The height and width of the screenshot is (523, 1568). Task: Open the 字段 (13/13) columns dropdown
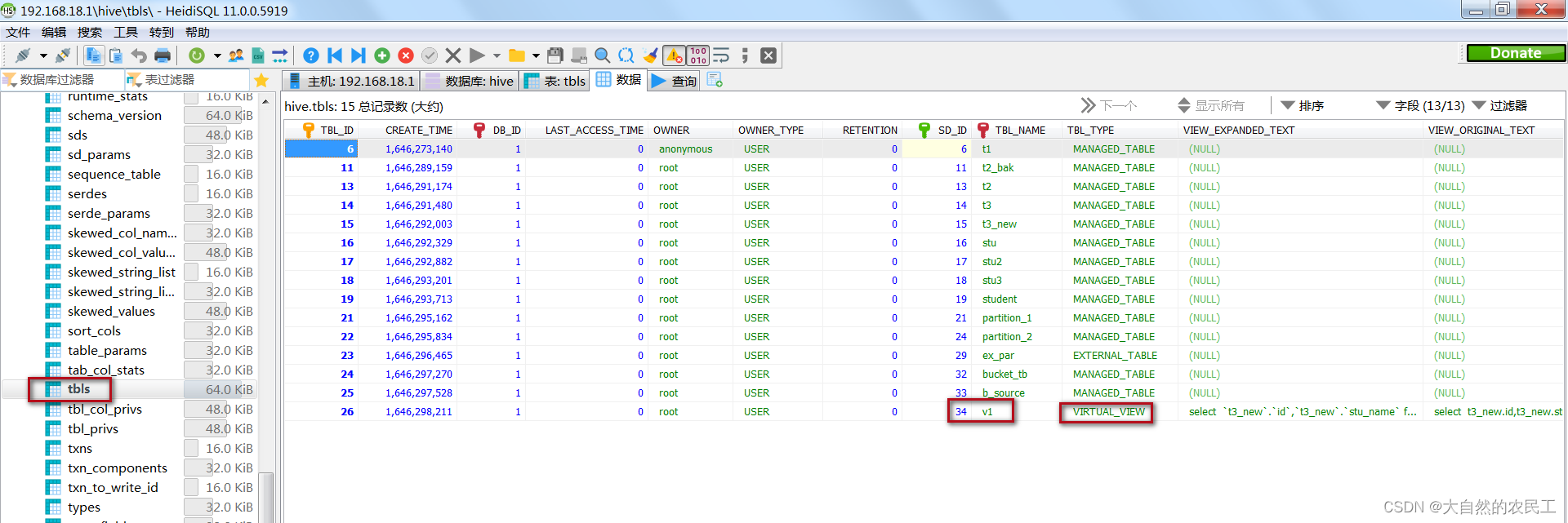(1420, 106)
